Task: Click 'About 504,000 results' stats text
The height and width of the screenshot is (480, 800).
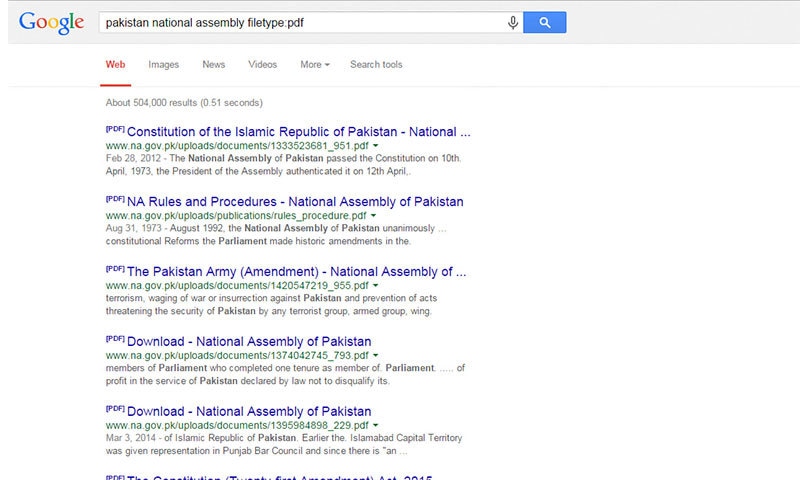Action: pos(184,103)
